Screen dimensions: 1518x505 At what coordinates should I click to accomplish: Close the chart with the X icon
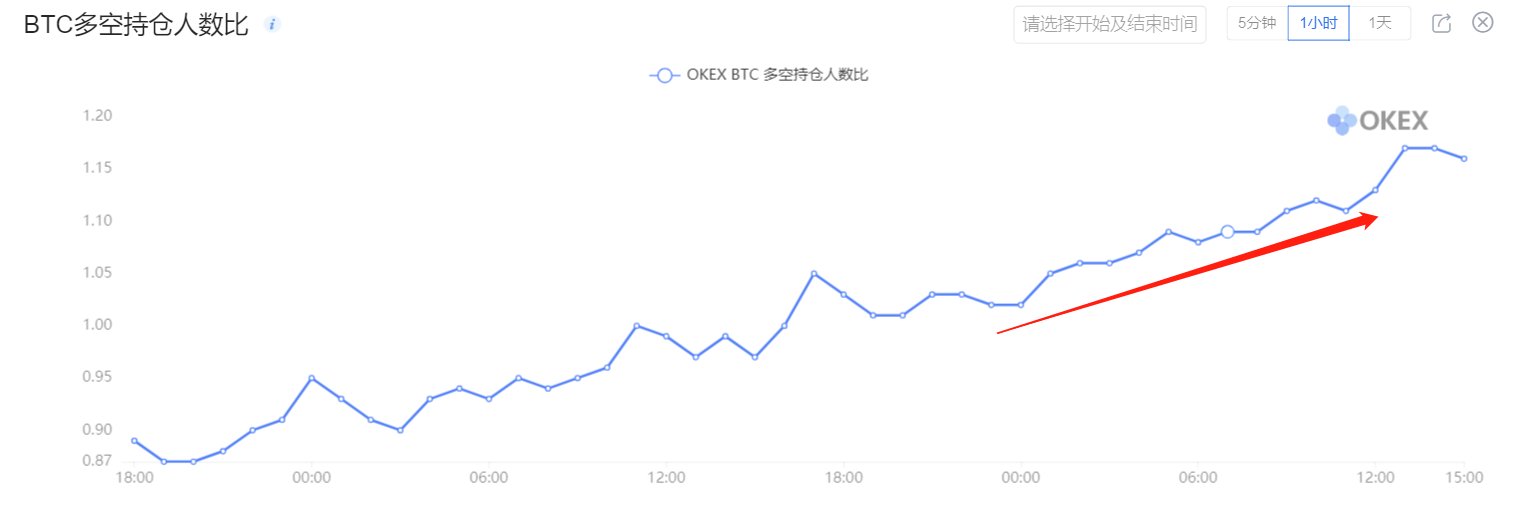[x=1483, y=22]
